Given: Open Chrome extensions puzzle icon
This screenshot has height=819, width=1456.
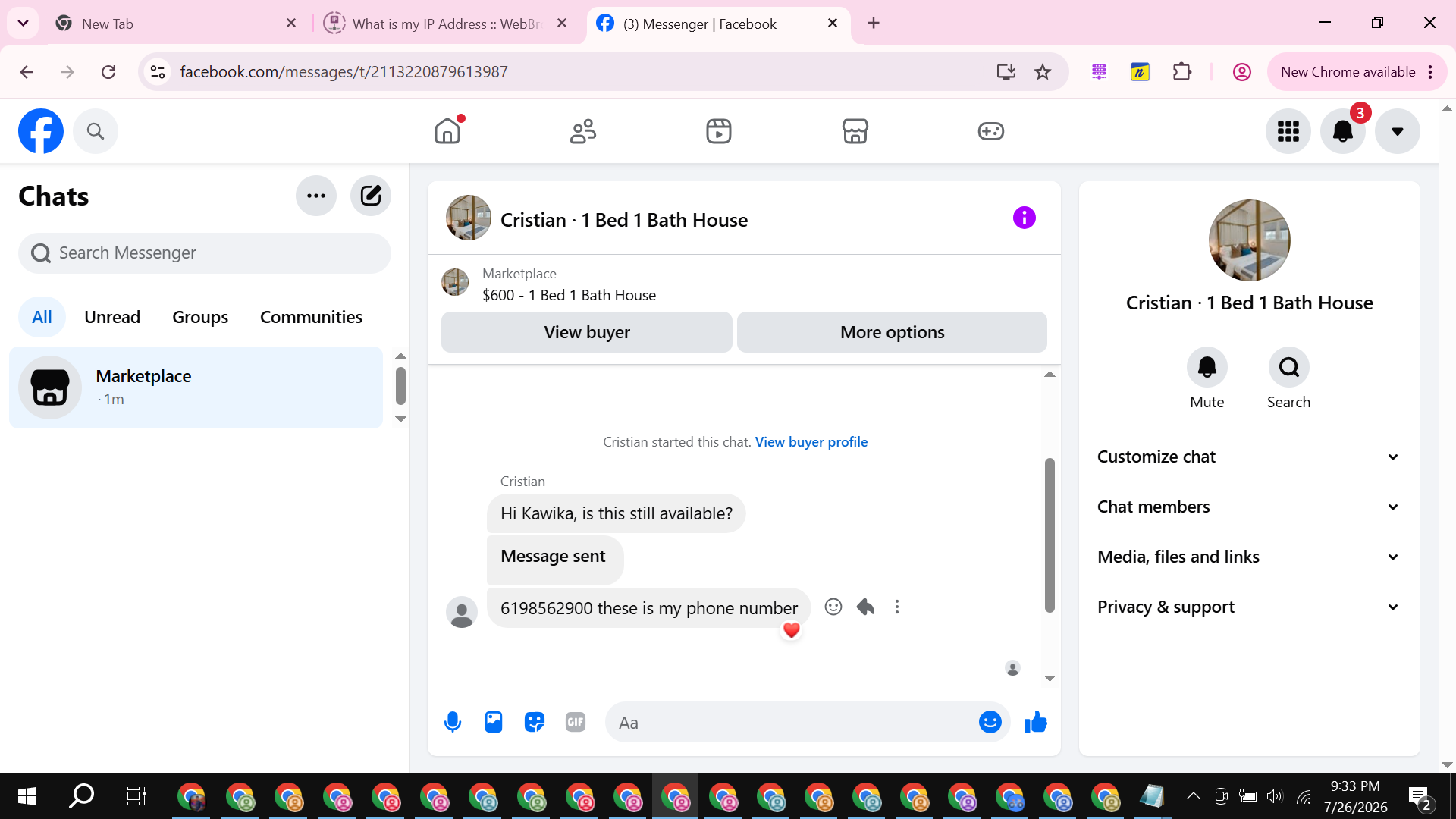Looking at the screenshot, I should tap(1182, 72).
